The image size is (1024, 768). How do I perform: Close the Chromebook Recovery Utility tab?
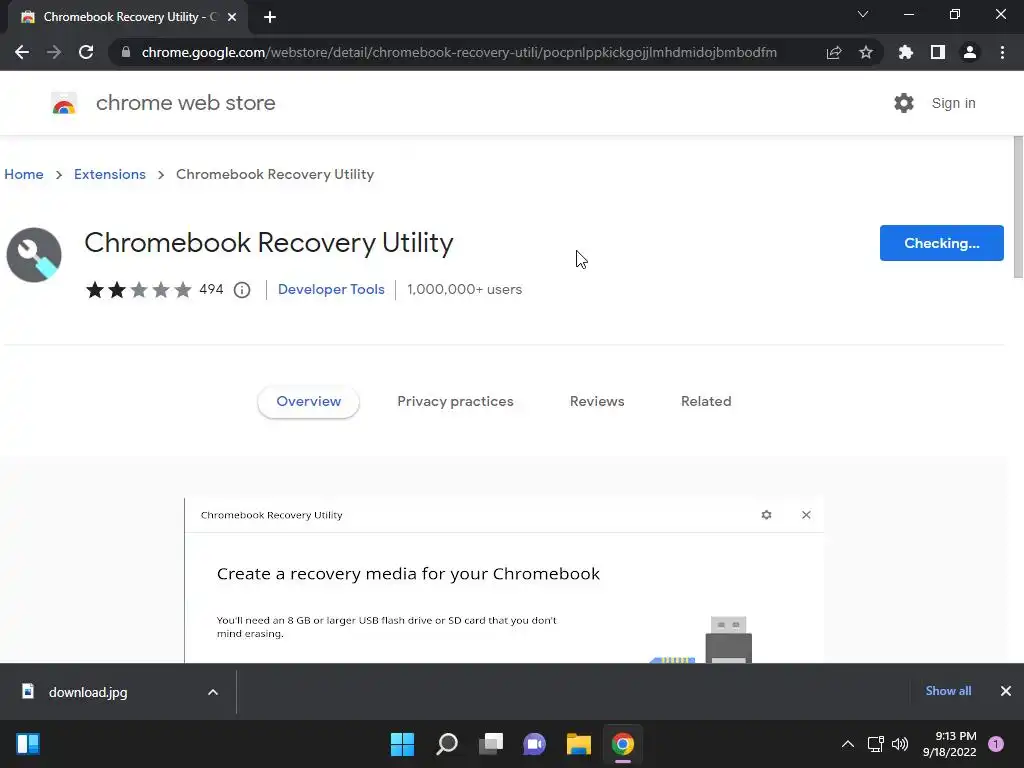click(232, 17)
